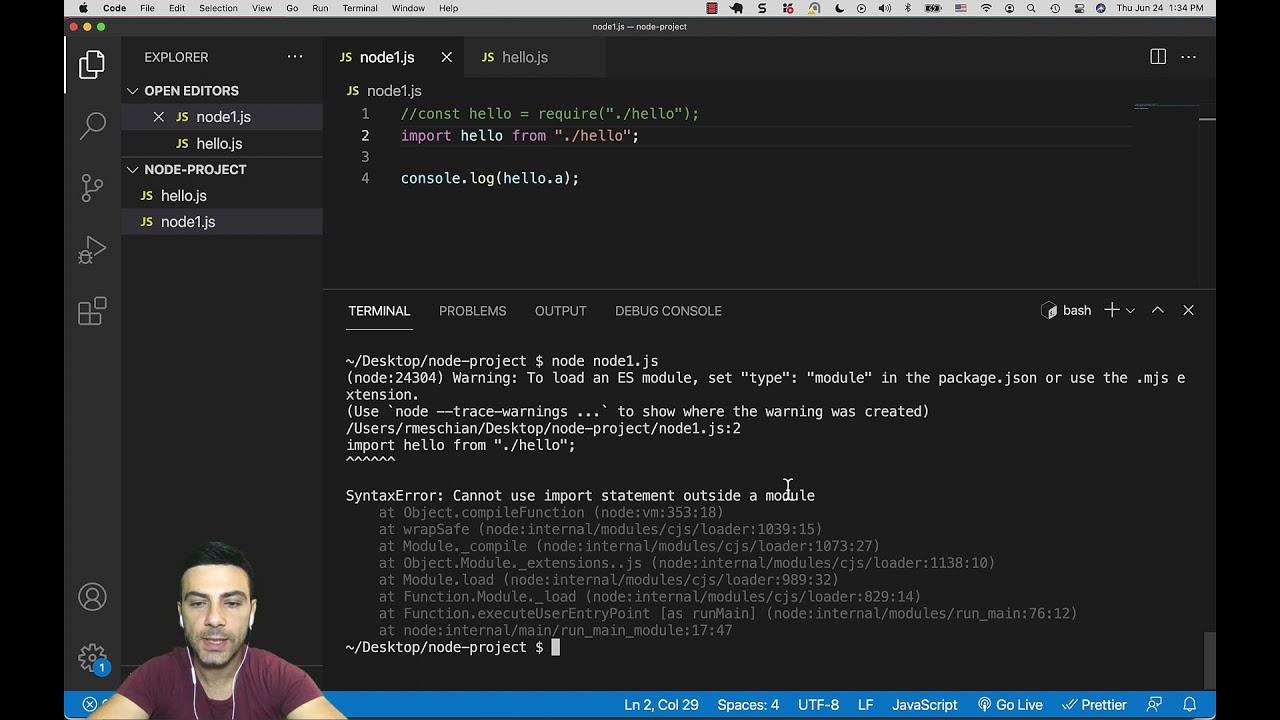Click the feedback icon in status bar
1280x720 pixels.
click(1155, 704)
